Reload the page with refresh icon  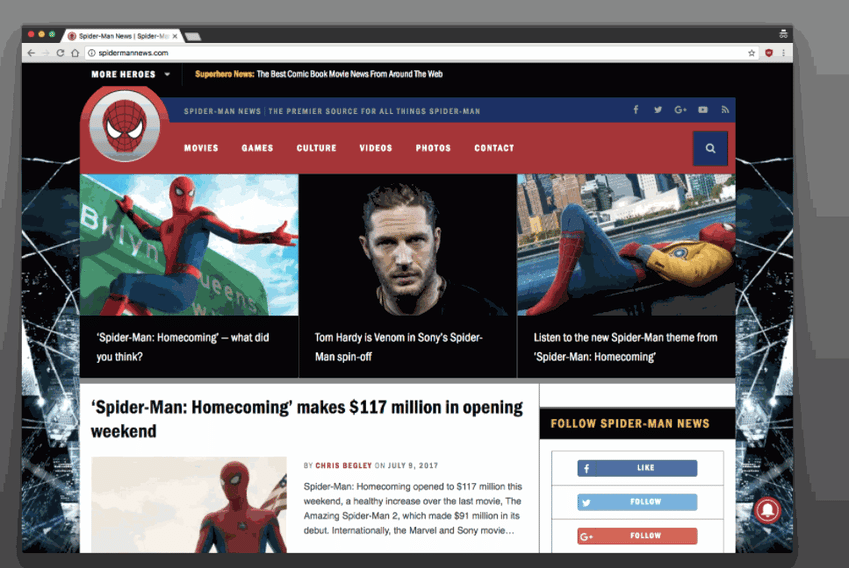[x=60, y=53]
